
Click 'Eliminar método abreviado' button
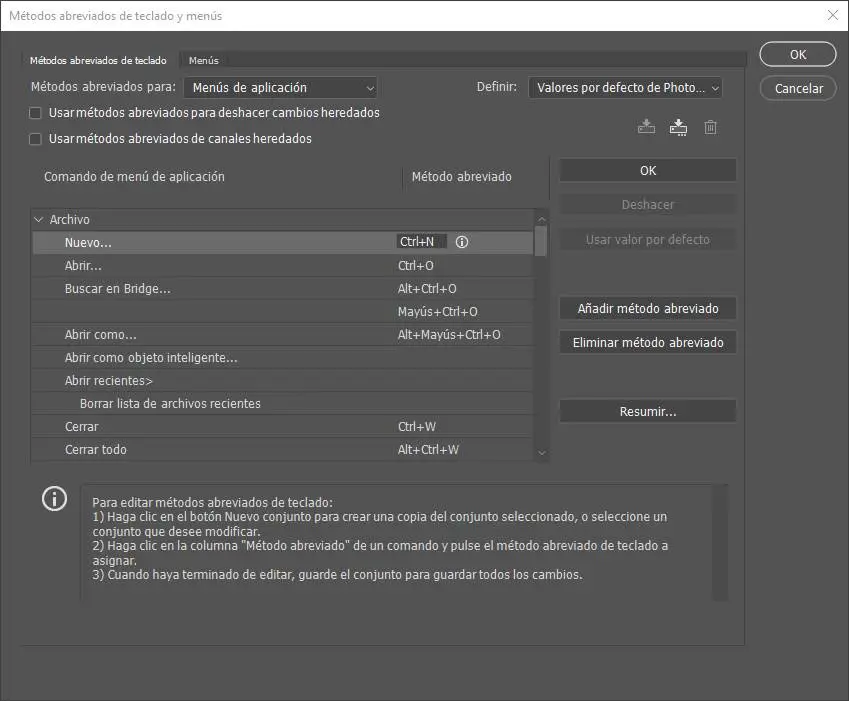(x=648, y=343)
